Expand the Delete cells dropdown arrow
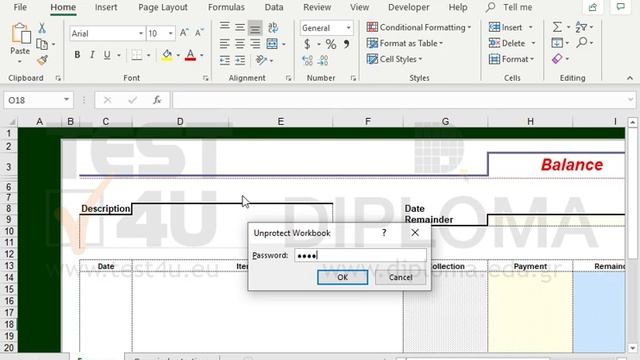The image size is (640, 360). click(x=533, y=43)
